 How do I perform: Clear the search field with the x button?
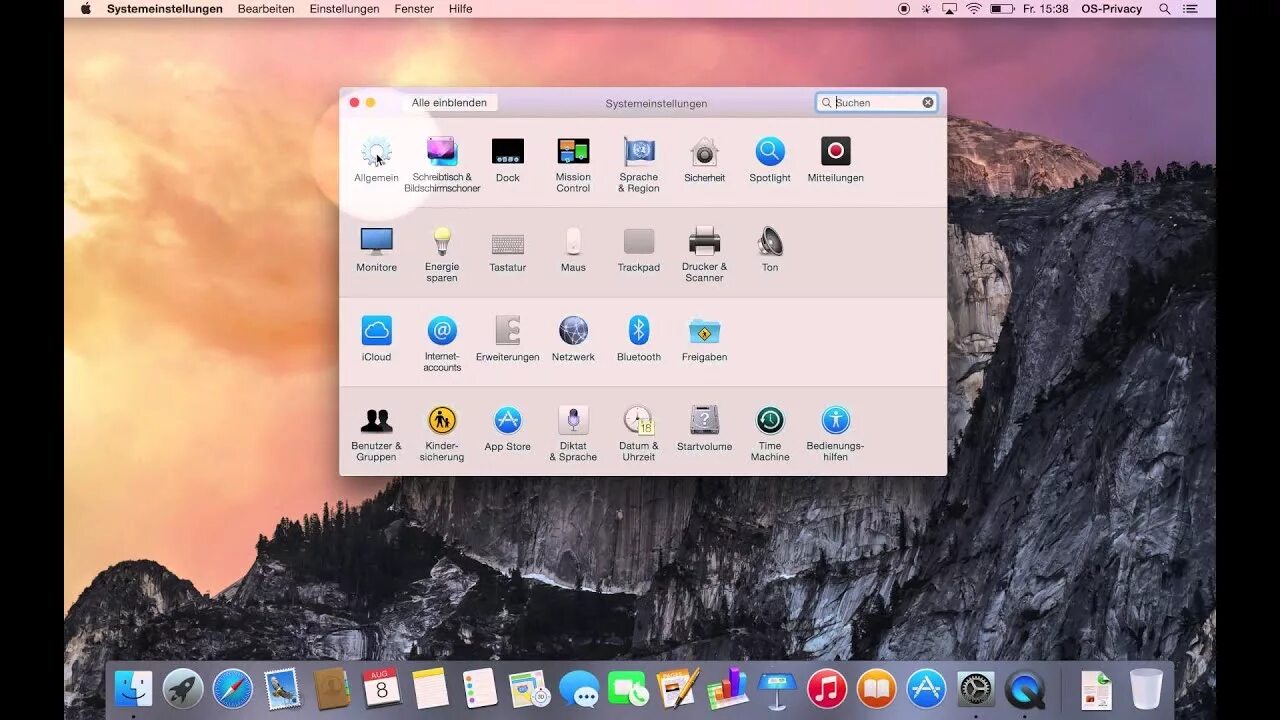click(x=928, y=102)
